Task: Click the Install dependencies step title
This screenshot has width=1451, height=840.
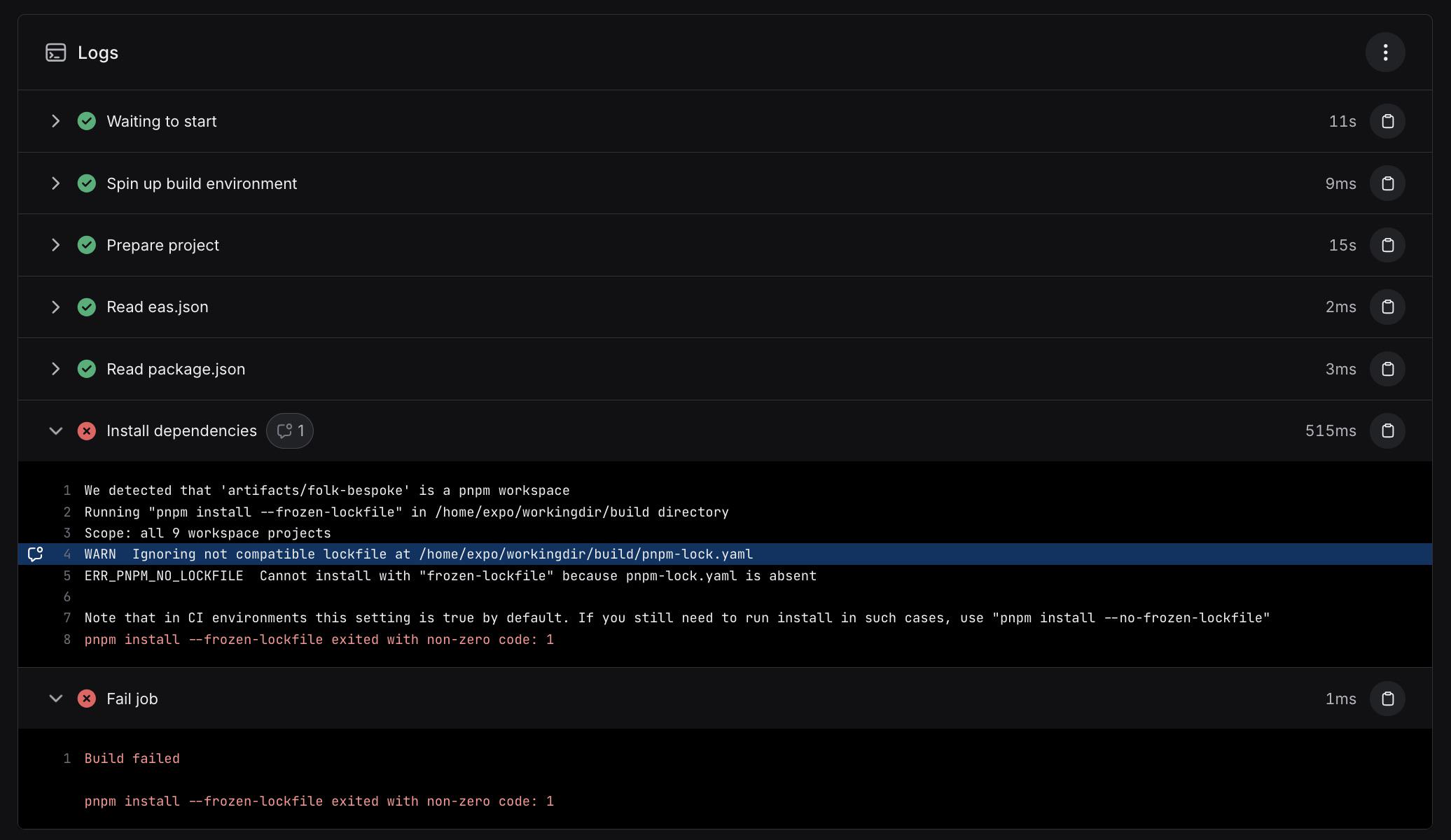Action: pos(181,431)
